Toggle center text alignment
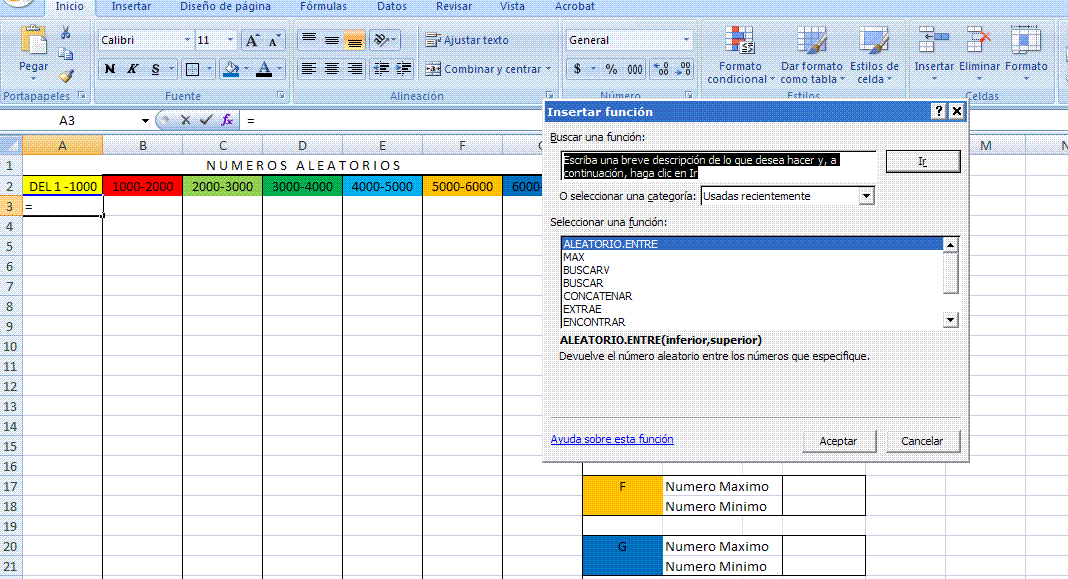 pyautogui.click(x=332, y=70)
